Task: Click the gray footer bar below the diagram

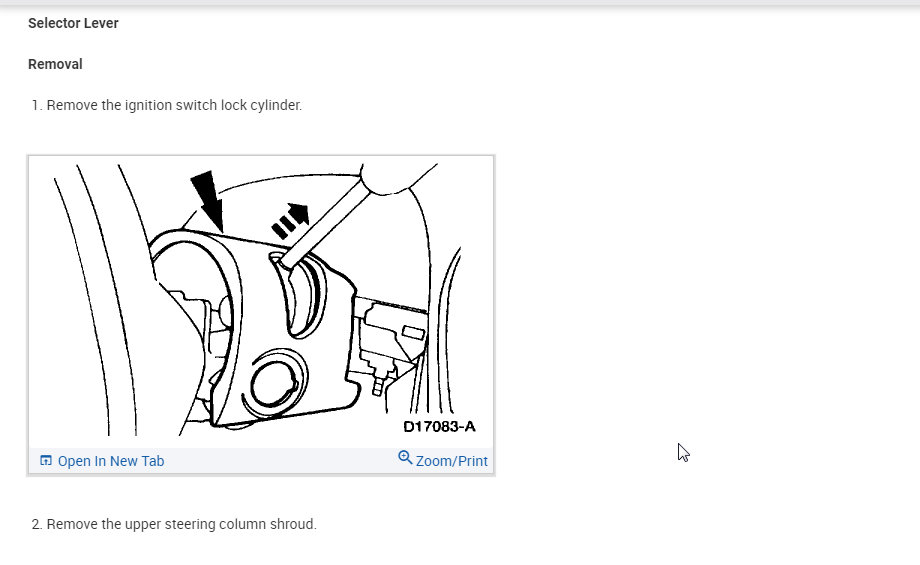Action: [261, 461]
